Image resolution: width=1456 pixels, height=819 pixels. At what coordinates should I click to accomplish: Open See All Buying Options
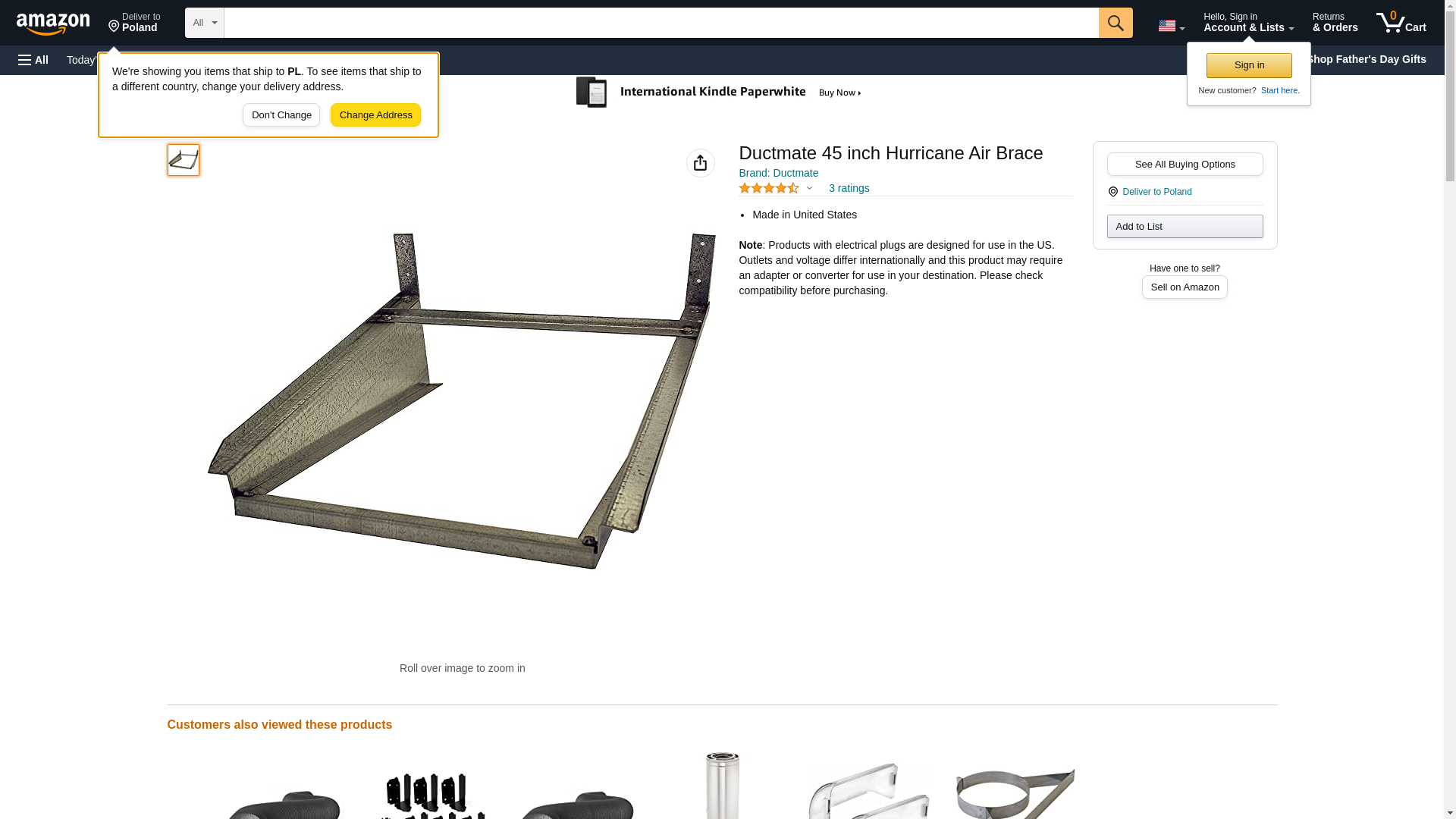(1185, 164)
